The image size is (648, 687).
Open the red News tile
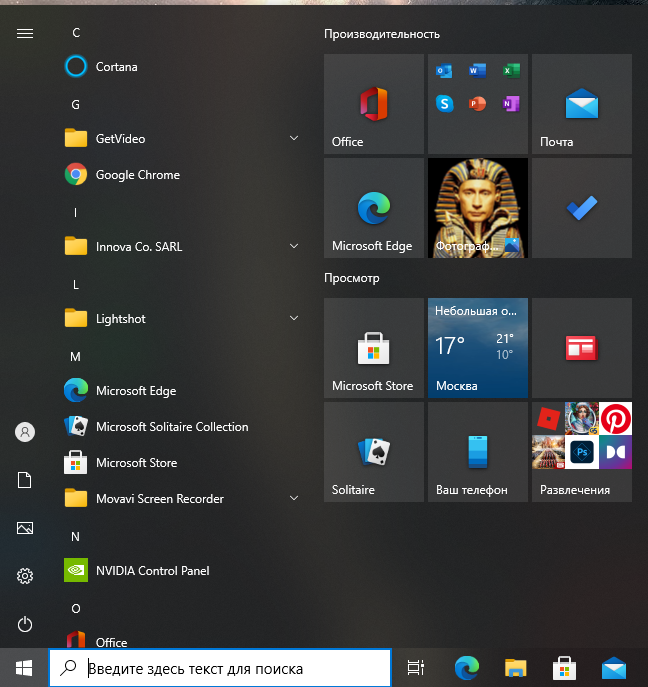point(582,348)
